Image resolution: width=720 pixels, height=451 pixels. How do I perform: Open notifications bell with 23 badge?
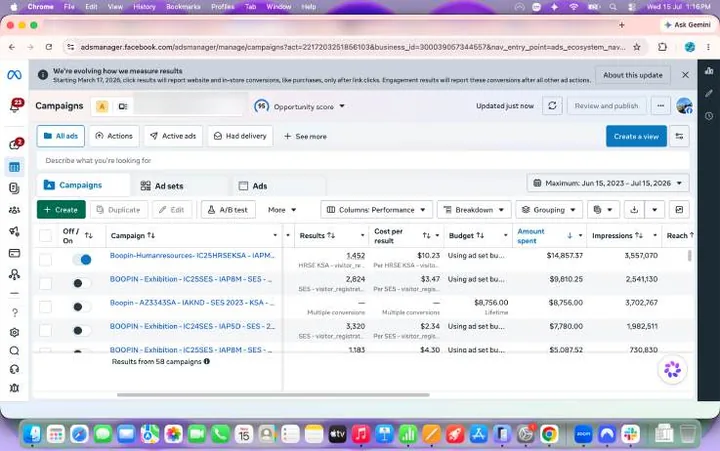16,106
